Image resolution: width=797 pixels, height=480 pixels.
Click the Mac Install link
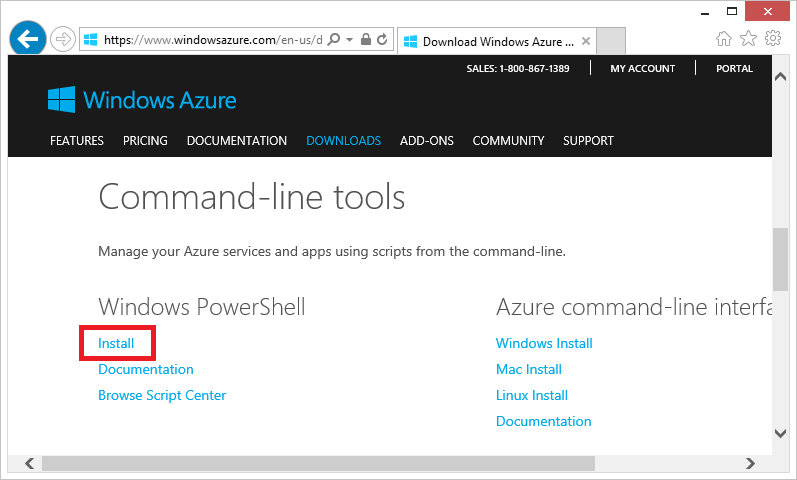click(x=529, y=369)
